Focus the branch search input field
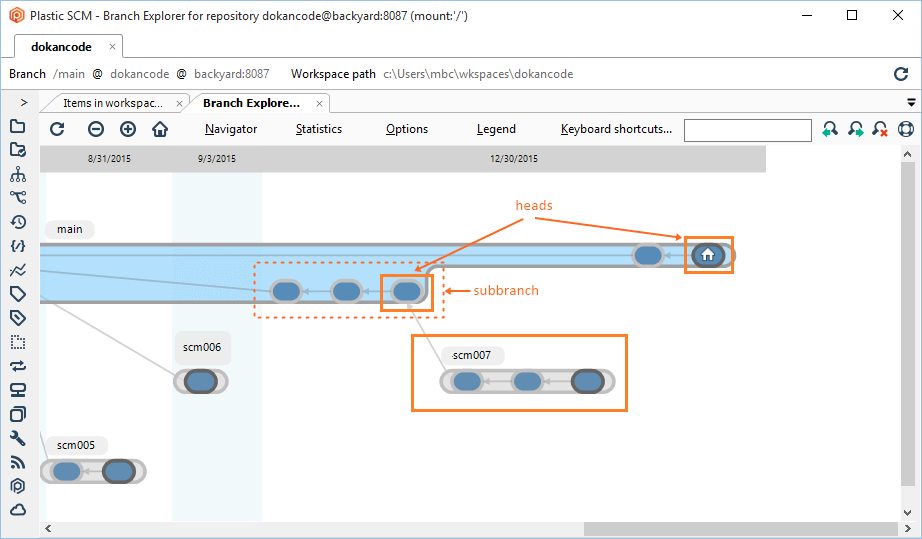The image size is (922, 539). coord(747,130)
